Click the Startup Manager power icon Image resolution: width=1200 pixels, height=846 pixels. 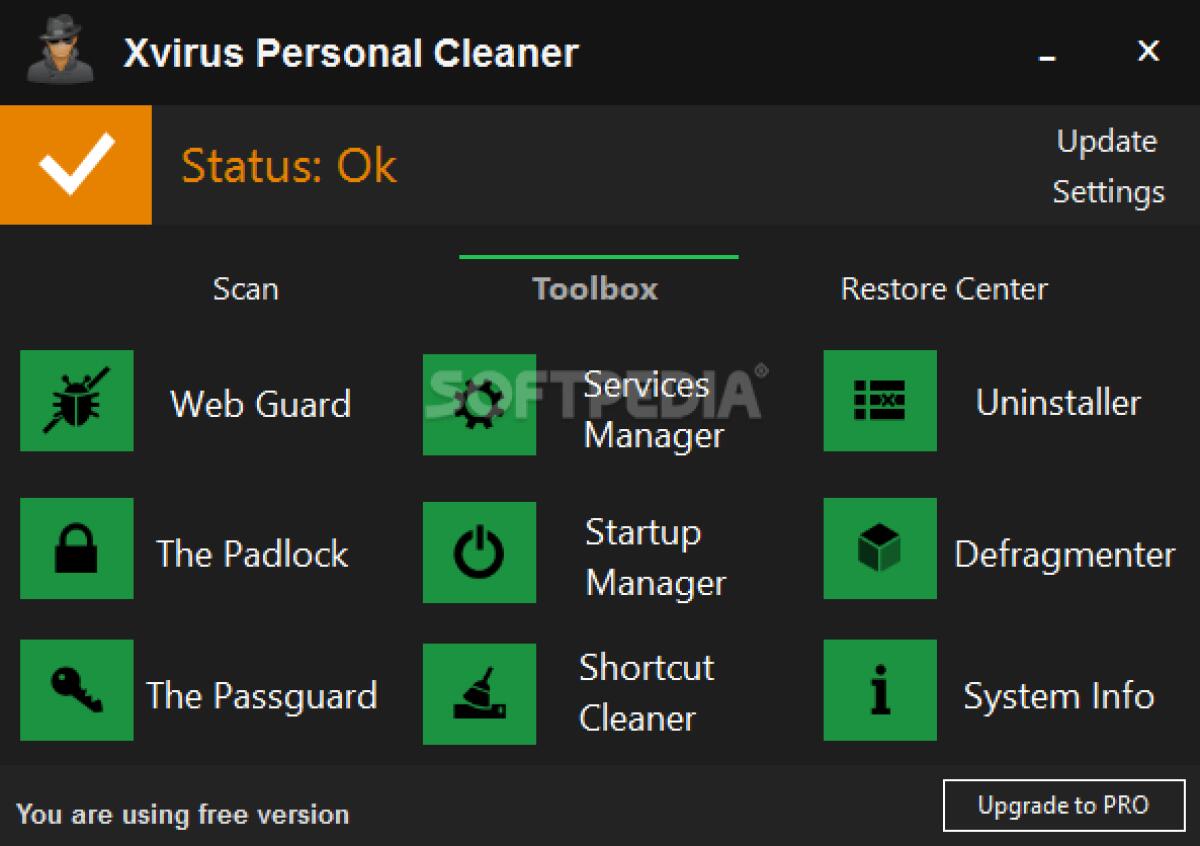[479, 553]
